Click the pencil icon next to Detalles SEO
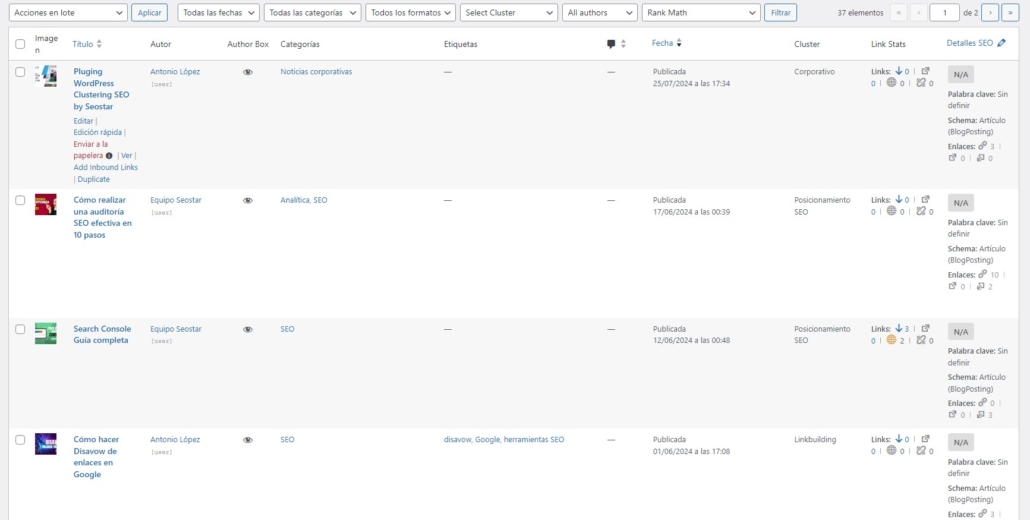 [x=1002, y=43]
